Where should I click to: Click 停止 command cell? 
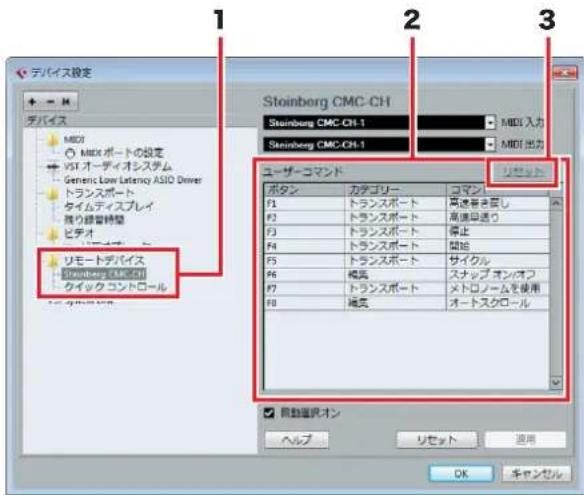498,232
